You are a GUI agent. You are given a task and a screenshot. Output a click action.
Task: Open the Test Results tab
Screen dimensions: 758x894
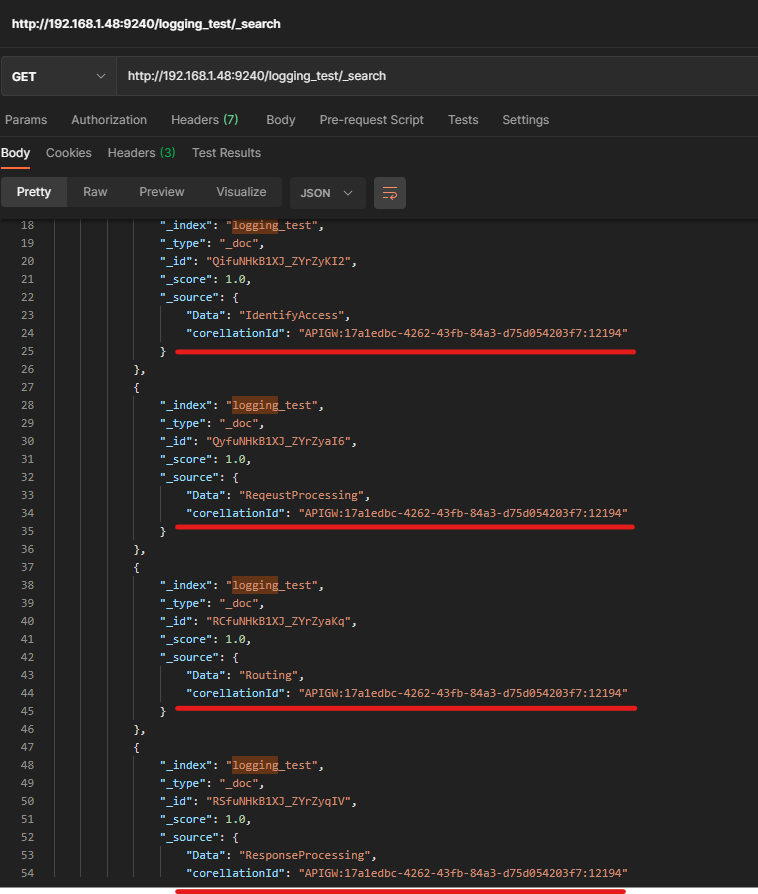(226, 153)
